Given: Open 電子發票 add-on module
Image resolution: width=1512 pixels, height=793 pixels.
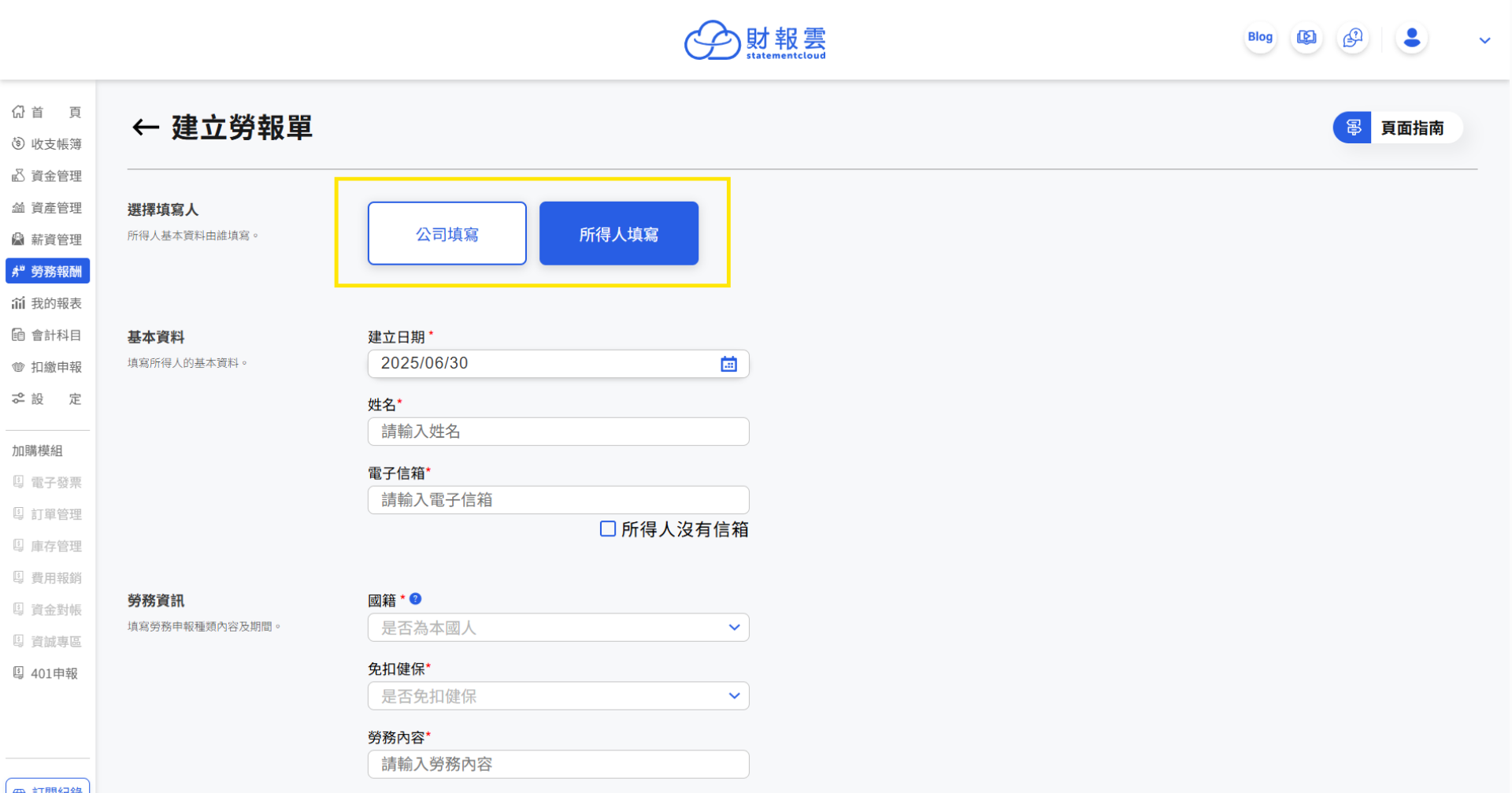Looking at the screenshot, I should click(x=47, y=482).
